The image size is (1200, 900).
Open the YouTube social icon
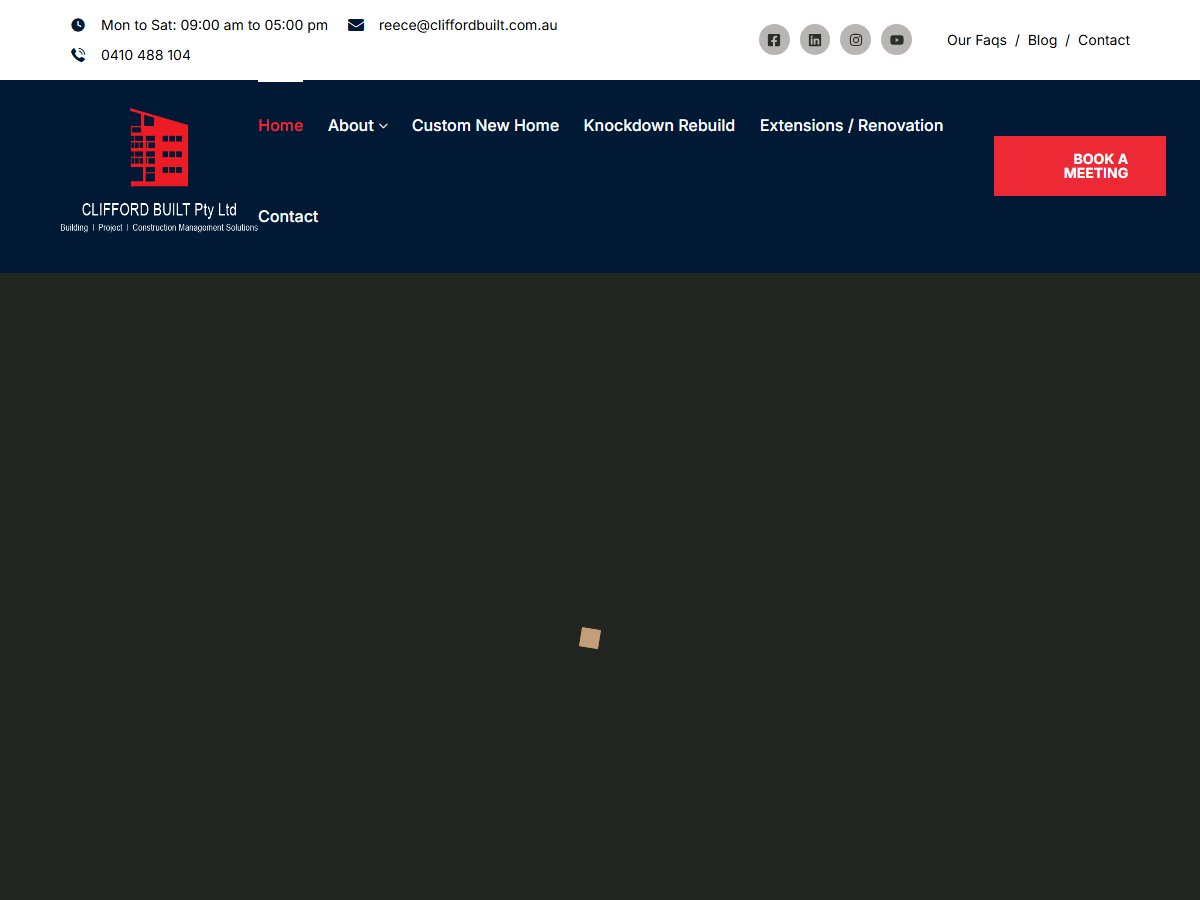(x=896, y=40)
